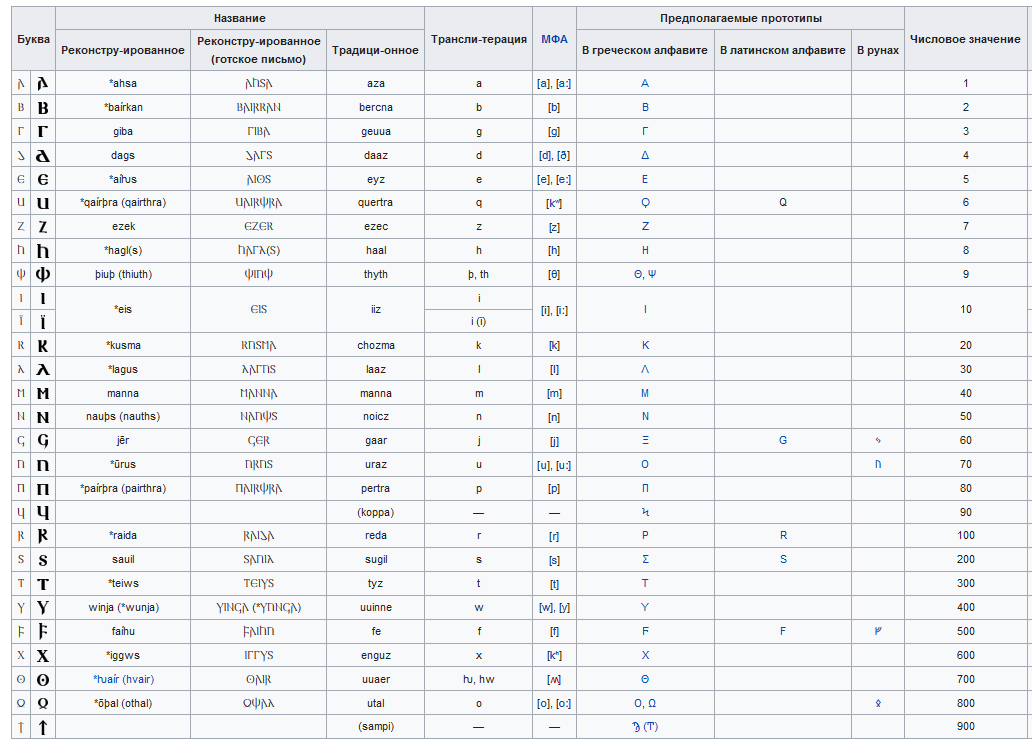Open the Latin G link in the gaar row
The image size is (1032, 747).
783,440
